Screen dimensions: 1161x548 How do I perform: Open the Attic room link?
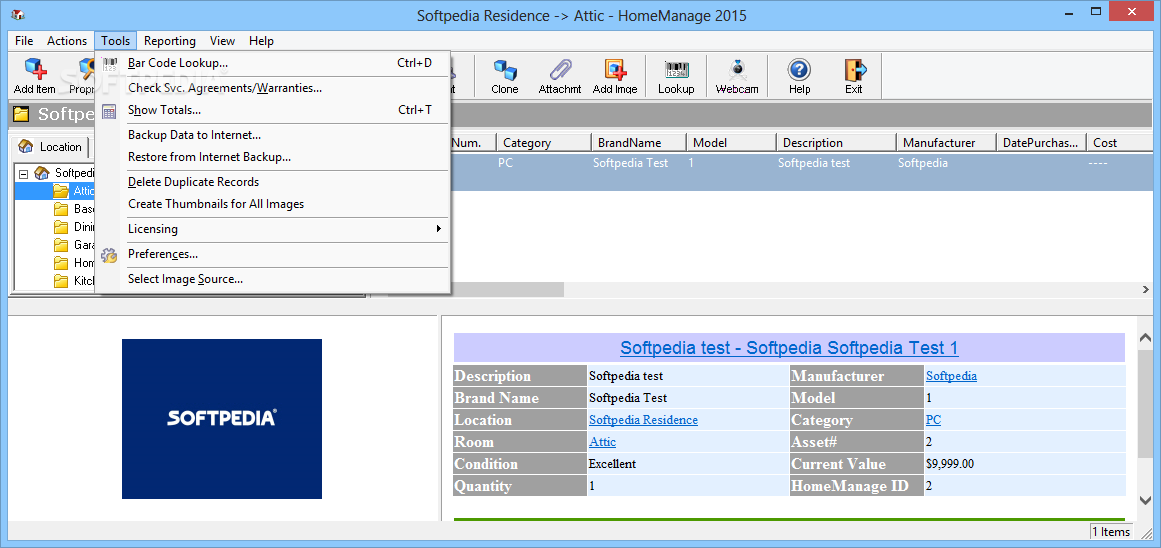(x=602, y=442)
